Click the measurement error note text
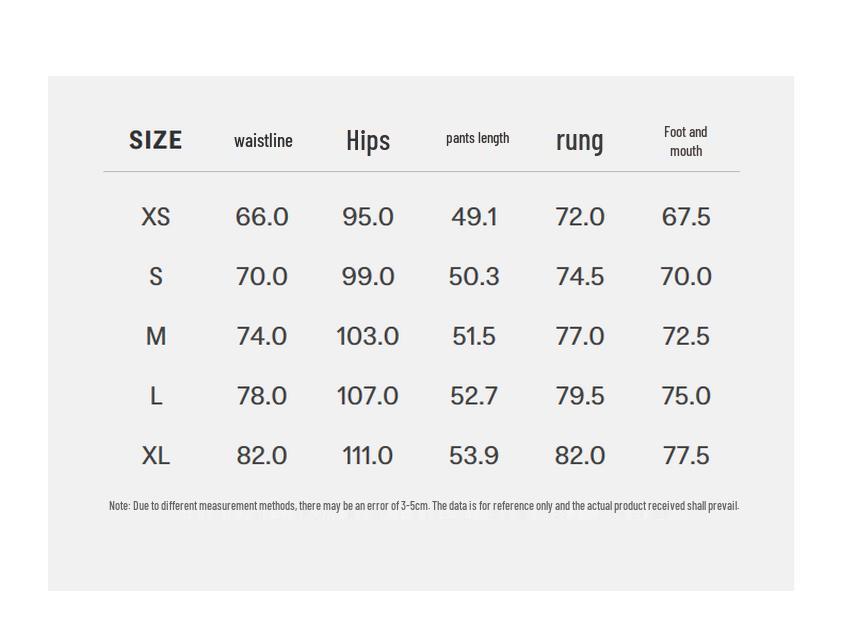The height and width of the screenshot is (632, 842). 424,506
